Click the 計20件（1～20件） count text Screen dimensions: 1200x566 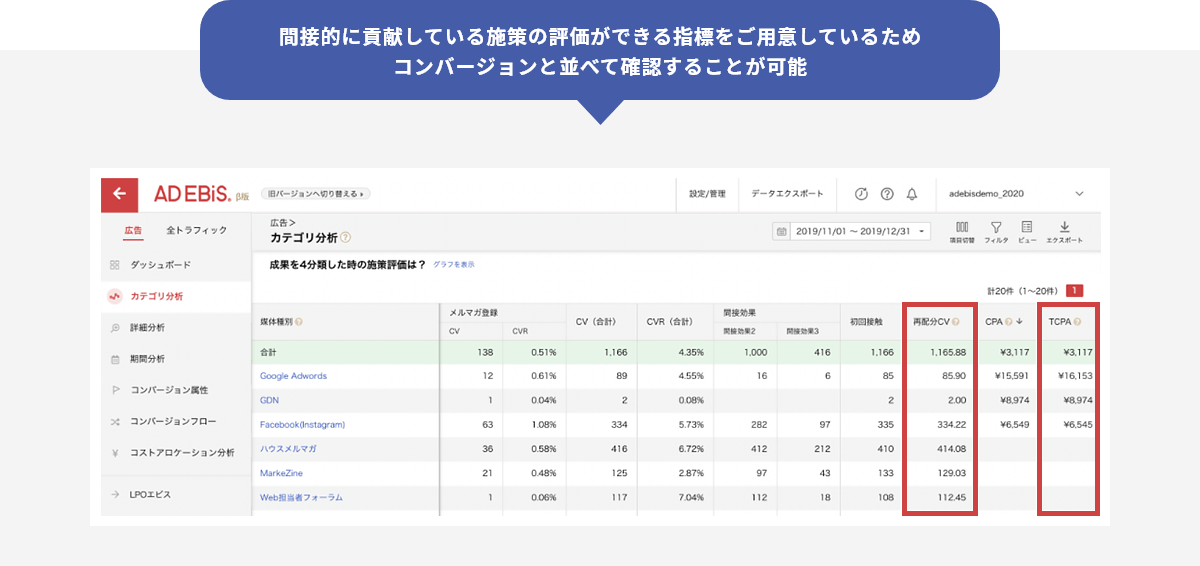[1023, 291]
